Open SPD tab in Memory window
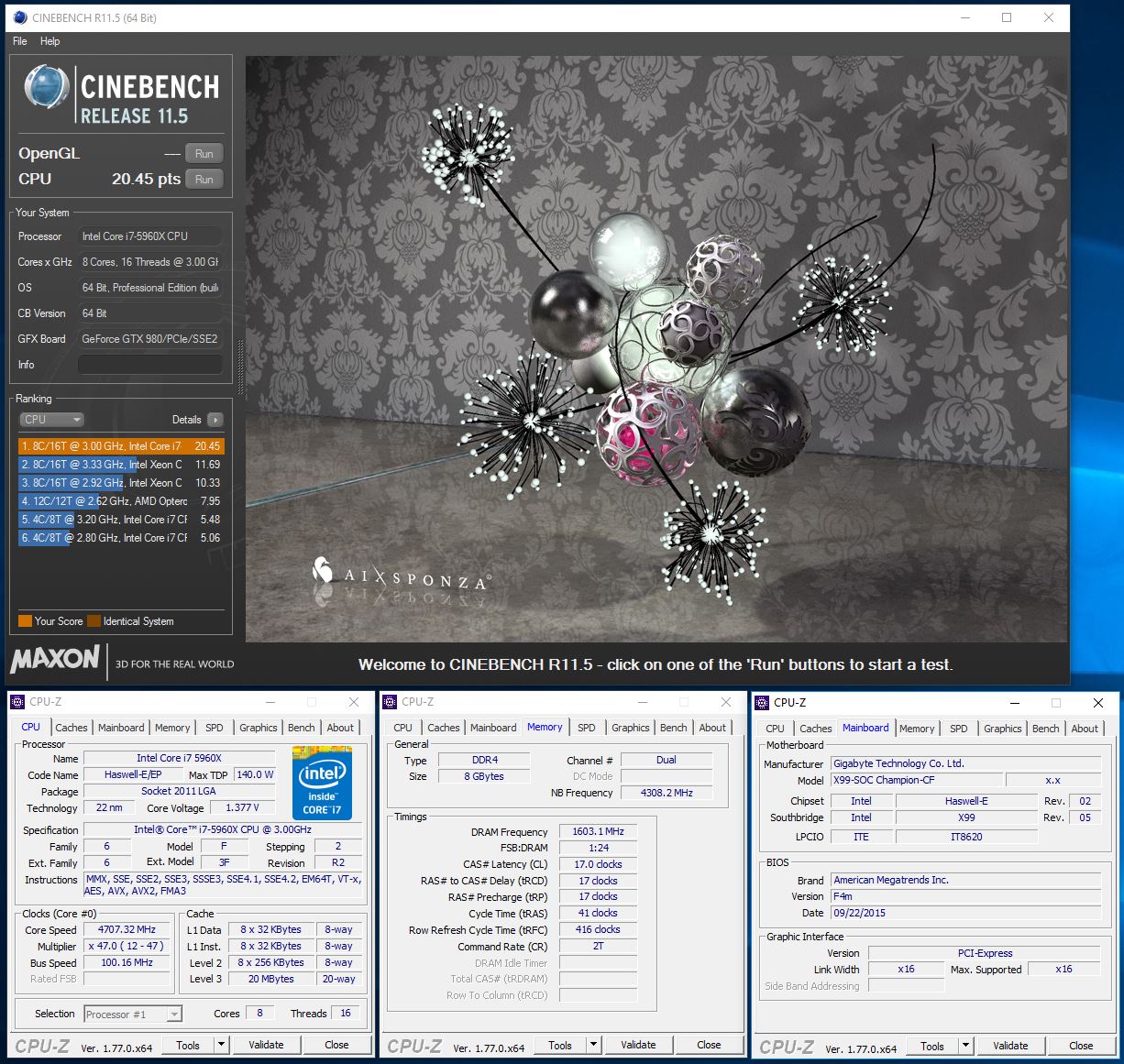Screen dimensions: 1124x1064 587,728
